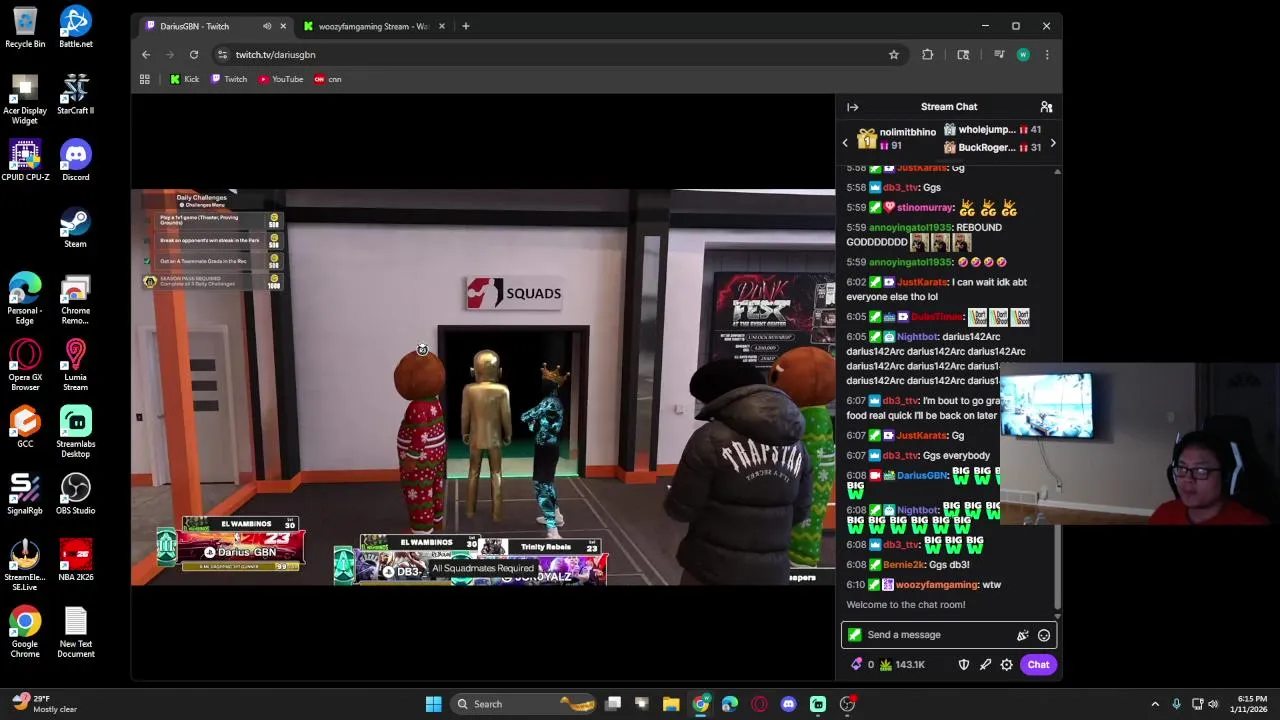
Task: Open the Chrome apps grid shortcut
Action: pos(145,79)
